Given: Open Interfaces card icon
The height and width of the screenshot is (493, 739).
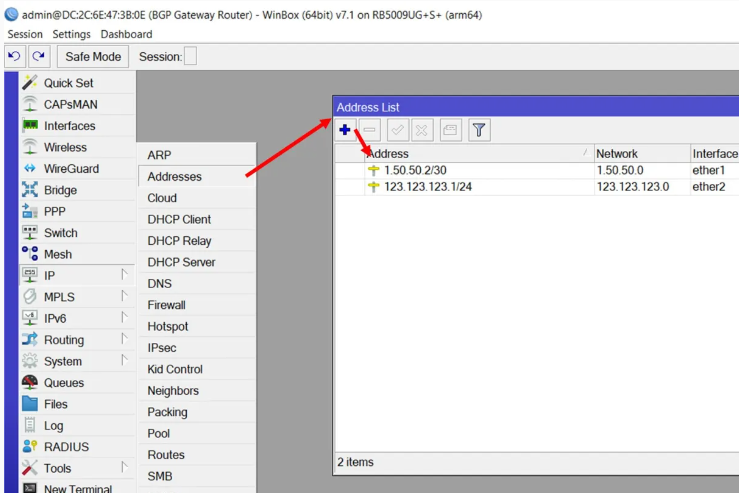Looking at the screenshot, I should [x=30, y=125].
